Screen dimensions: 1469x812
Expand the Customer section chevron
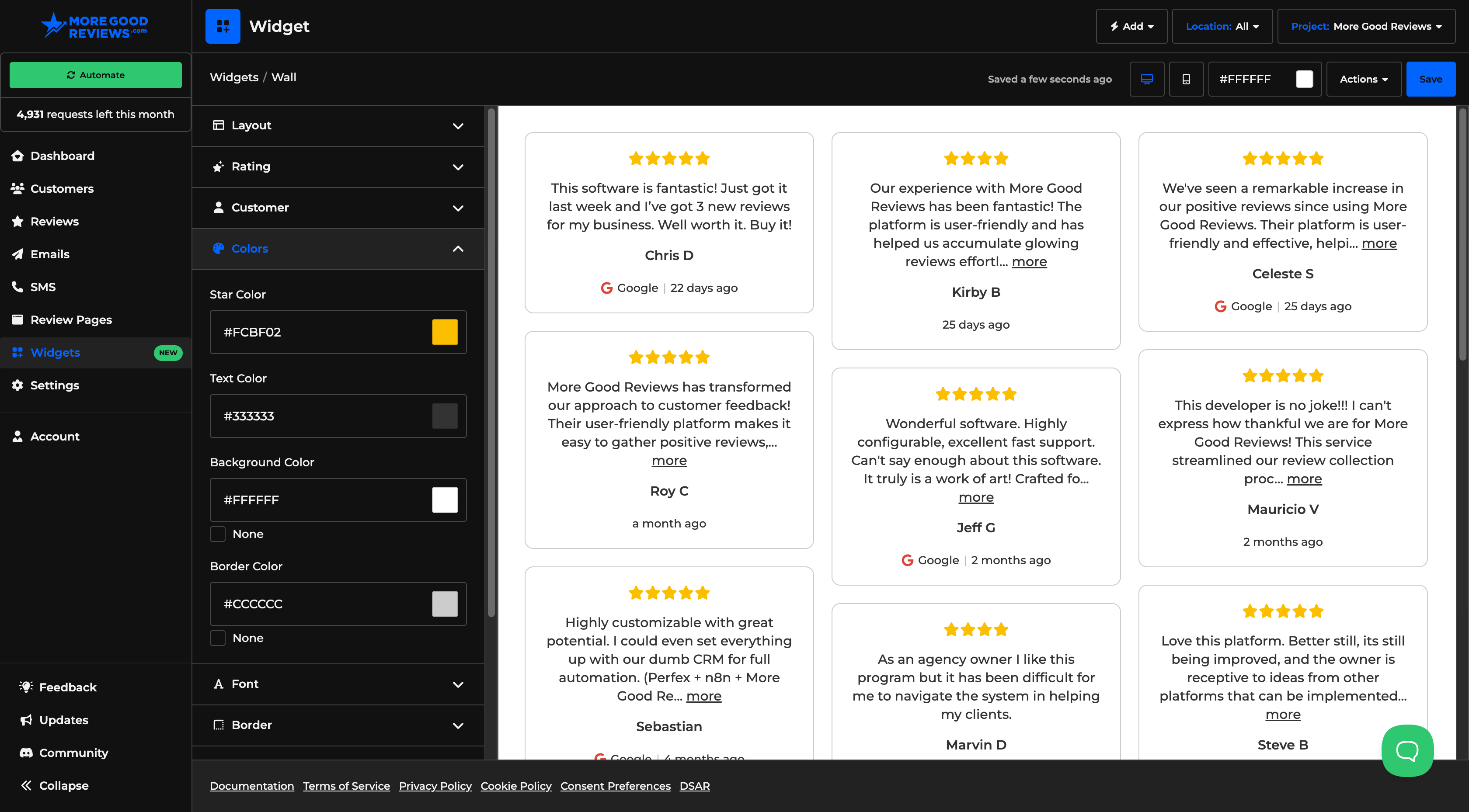458,208
